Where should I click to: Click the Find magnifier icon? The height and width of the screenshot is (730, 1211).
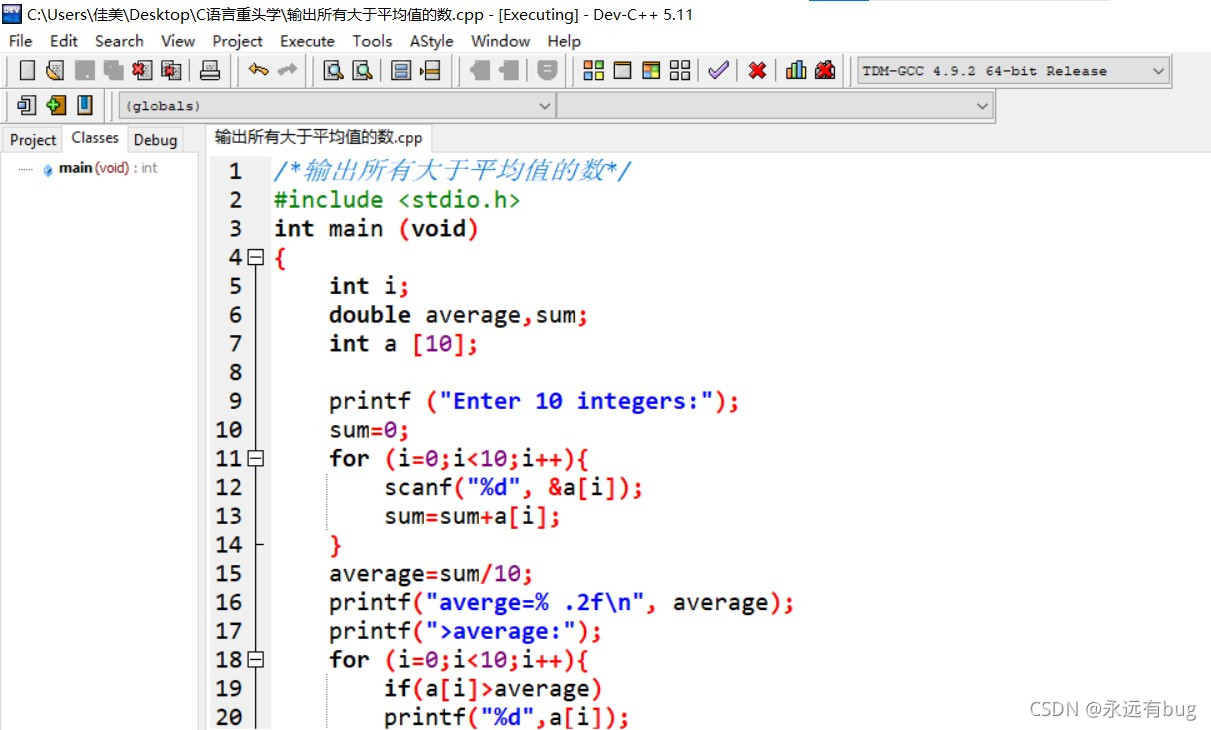point(333,70)
